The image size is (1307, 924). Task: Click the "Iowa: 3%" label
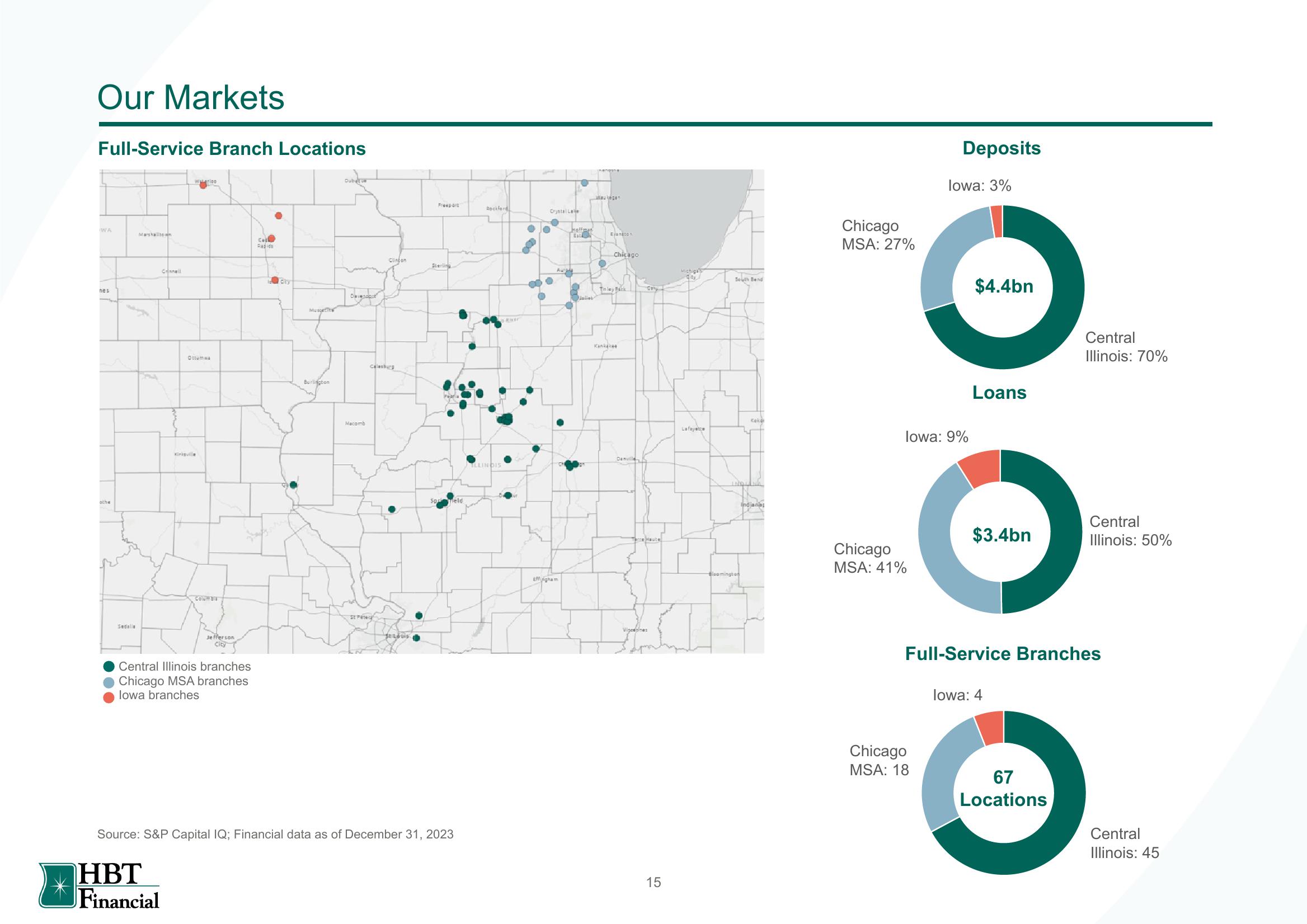[979, 186]
